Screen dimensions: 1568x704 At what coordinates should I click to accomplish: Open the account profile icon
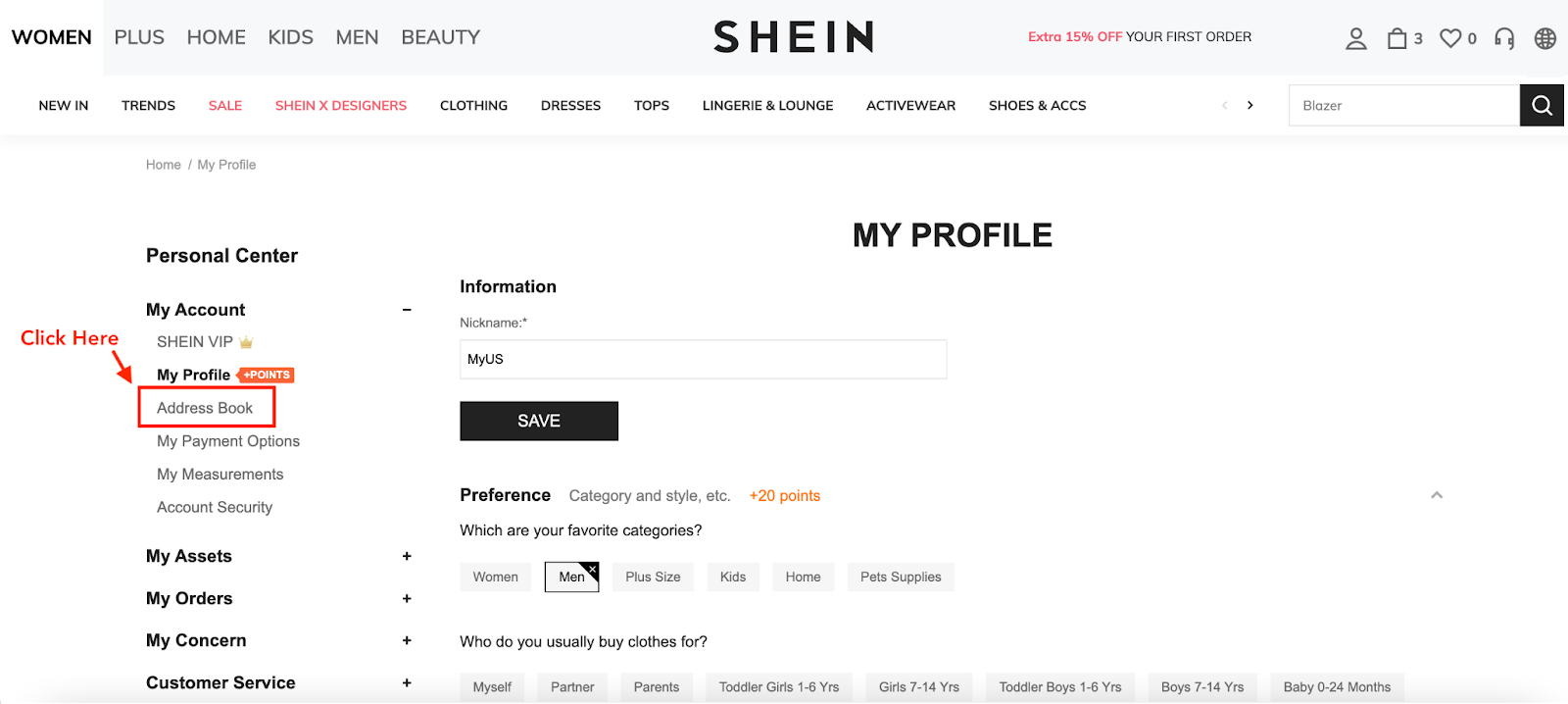(1355, 38)
